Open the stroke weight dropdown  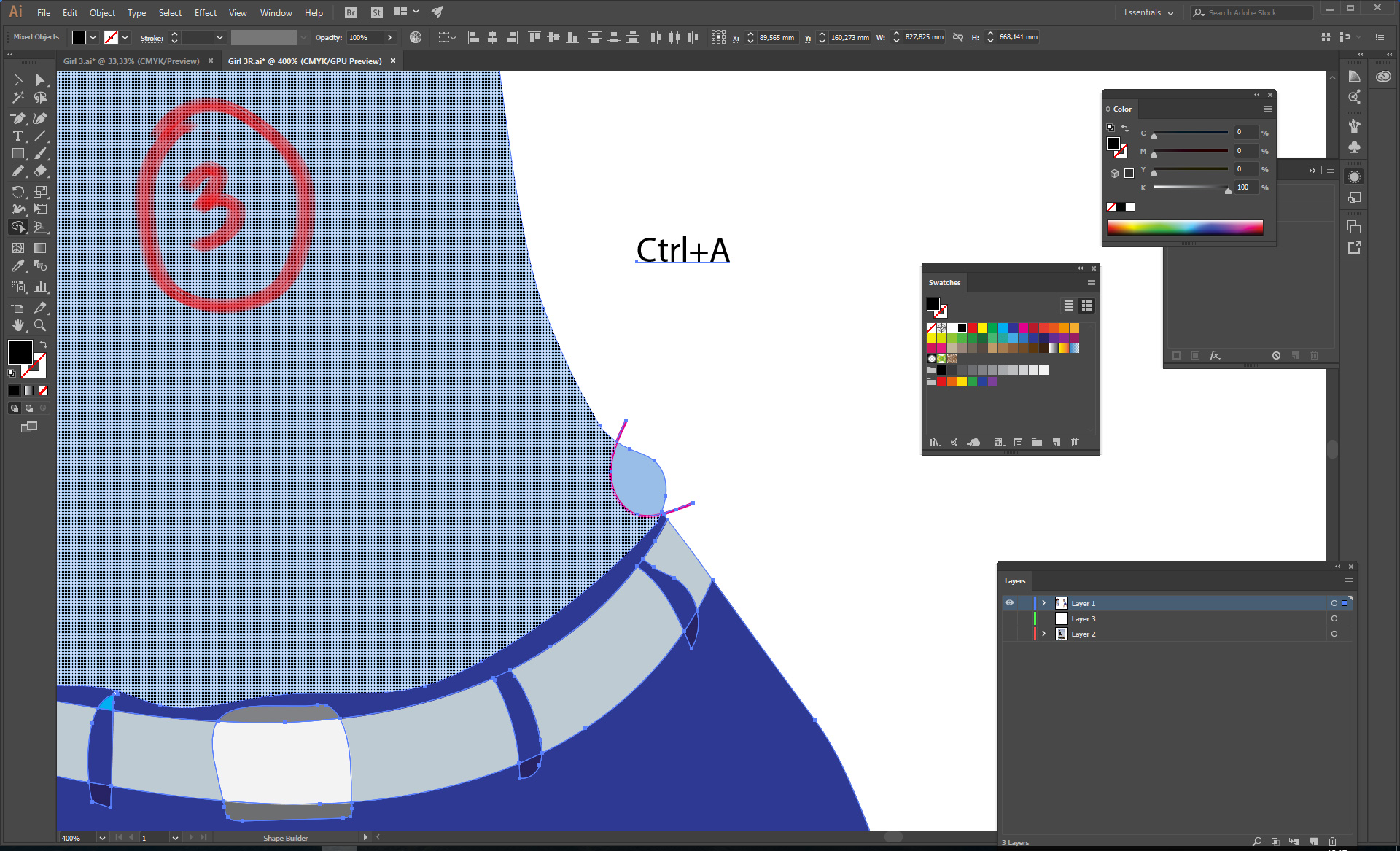(219, 37)
